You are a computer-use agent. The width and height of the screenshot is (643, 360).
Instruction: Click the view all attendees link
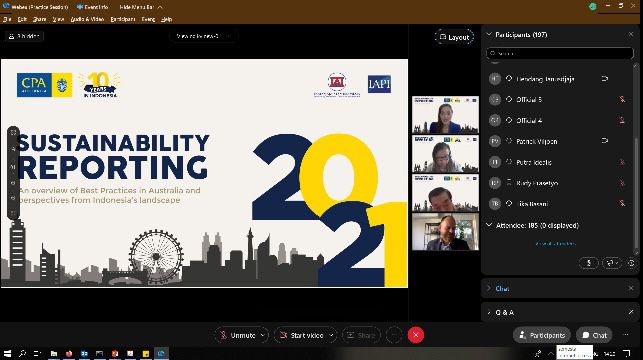556,244
